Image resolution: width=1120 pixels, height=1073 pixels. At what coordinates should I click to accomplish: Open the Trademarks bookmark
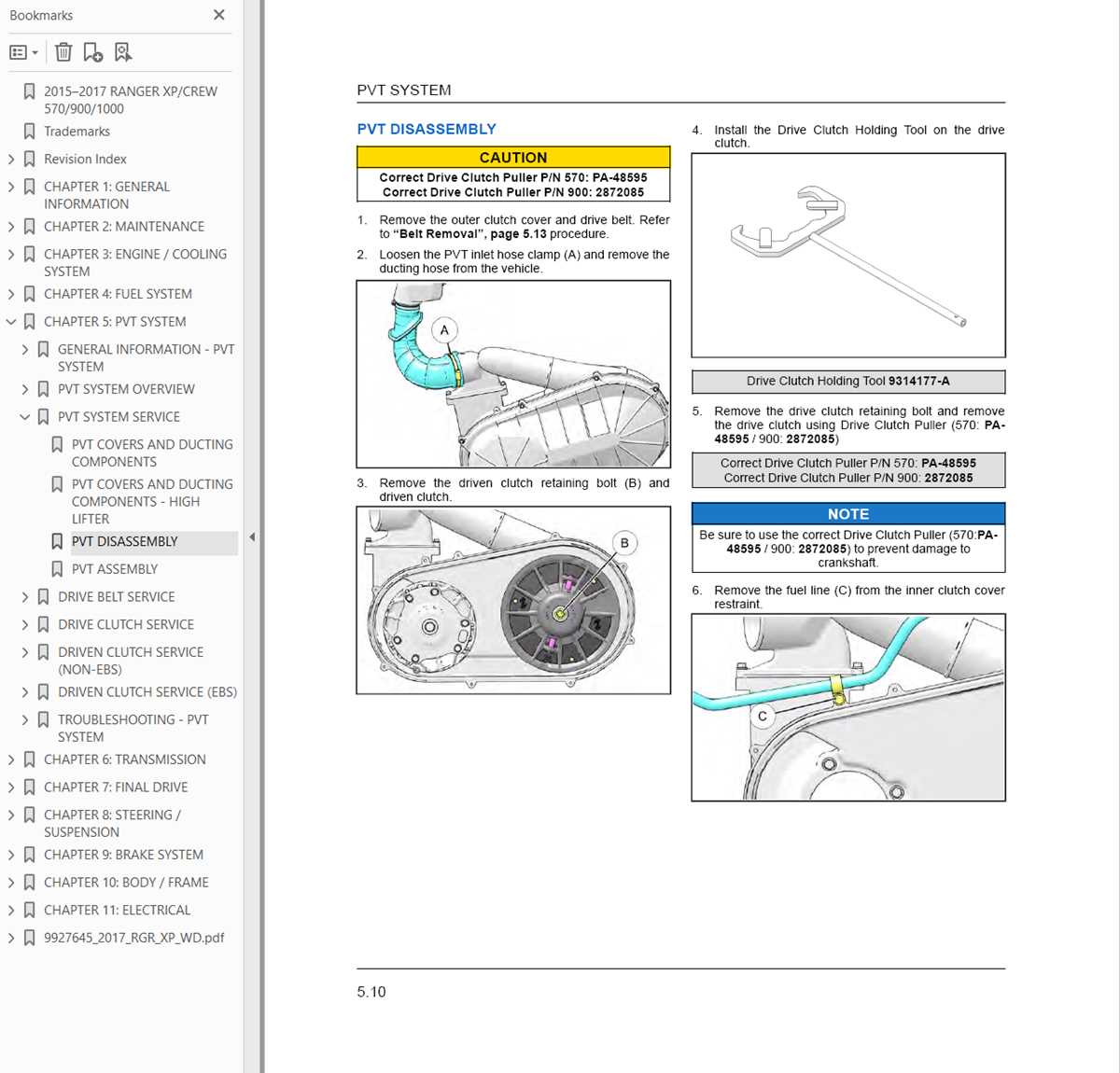tap(77, 132)
